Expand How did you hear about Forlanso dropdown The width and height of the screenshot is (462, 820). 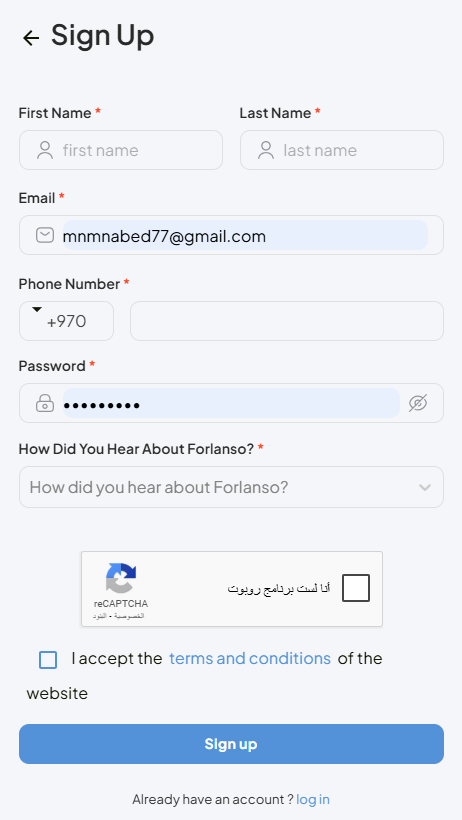pyautogui.click(x=231, y=487)
